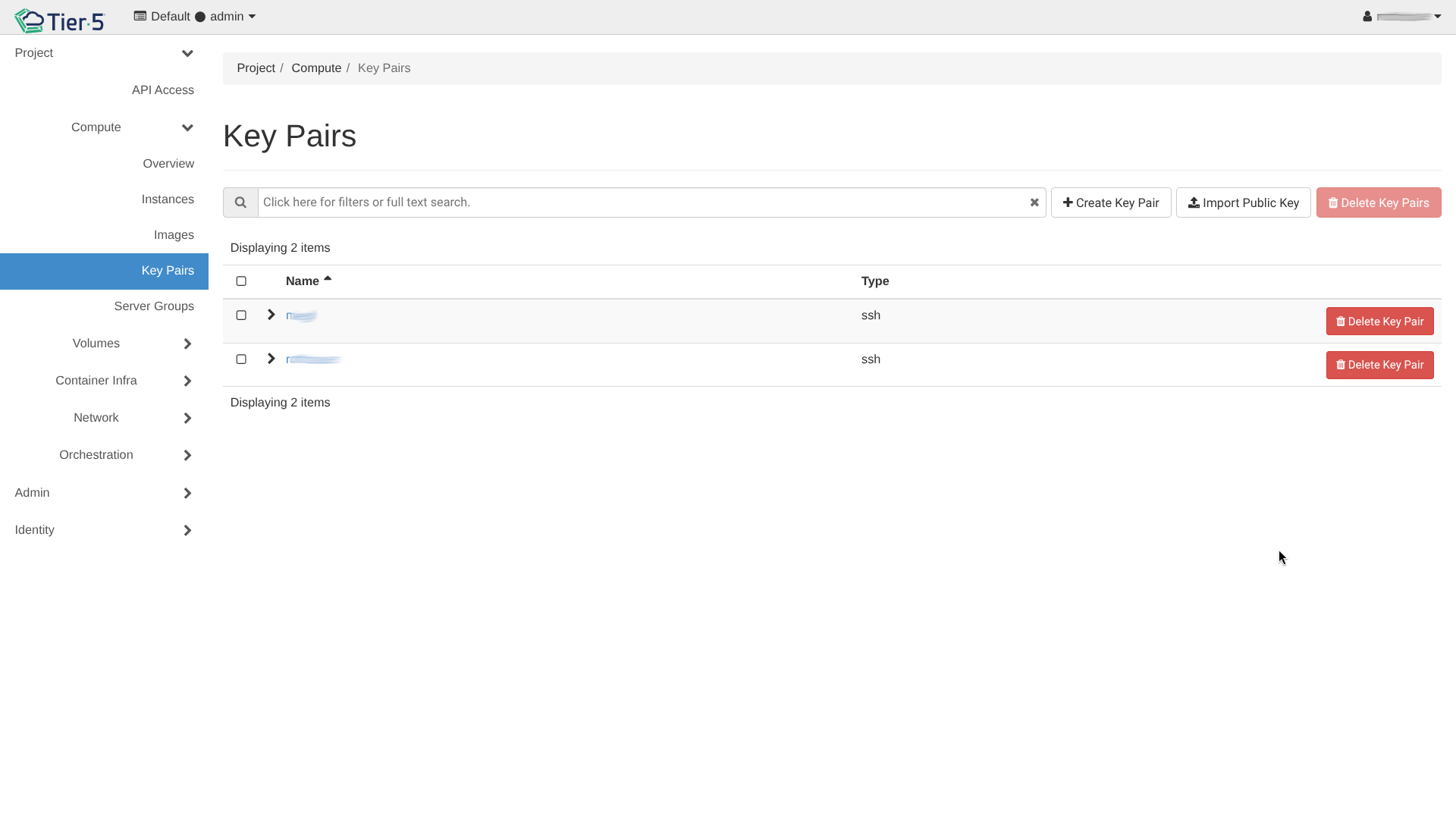The image size is (1456, 819).
Task: Check the first key pair checkbox
Action: (x=241, y=315)
